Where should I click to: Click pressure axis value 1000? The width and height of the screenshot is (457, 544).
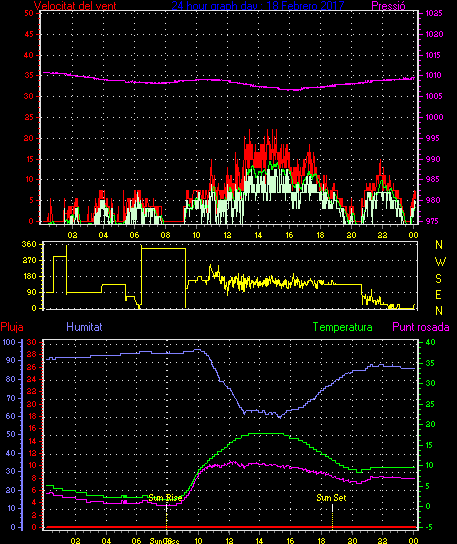[x=434, y=117]
